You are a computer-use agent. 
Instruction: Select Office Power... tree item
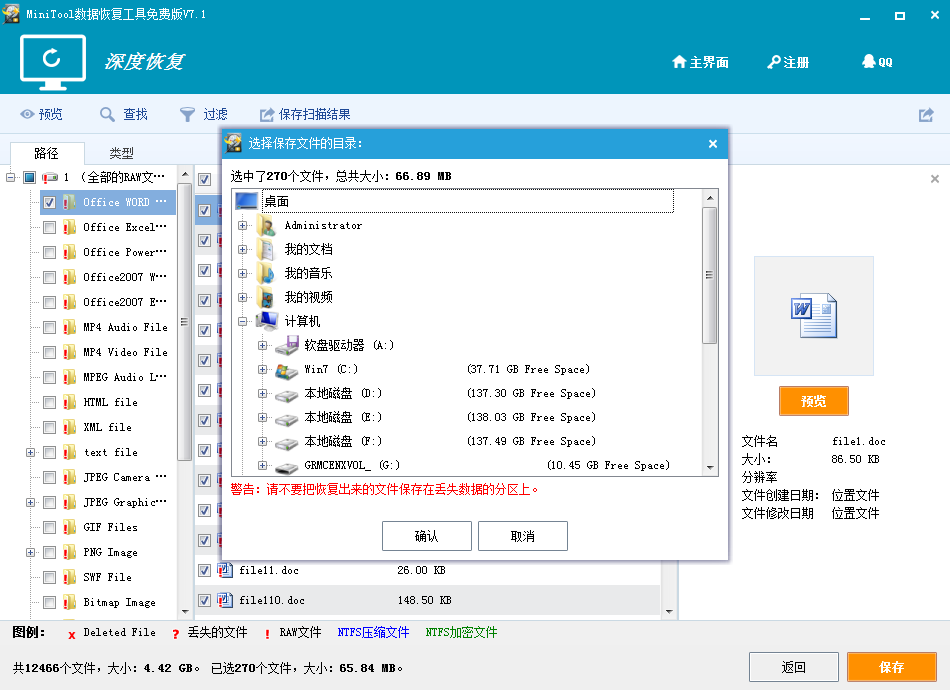click(124, 252)
